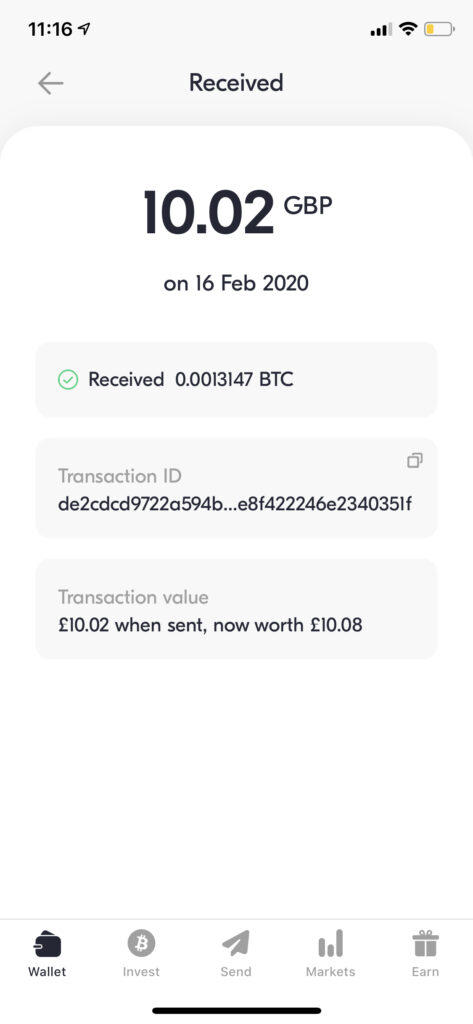The image size is (473, 1024).
Task: Tap the Wi-Fi status icon
Action: point(408,29)
